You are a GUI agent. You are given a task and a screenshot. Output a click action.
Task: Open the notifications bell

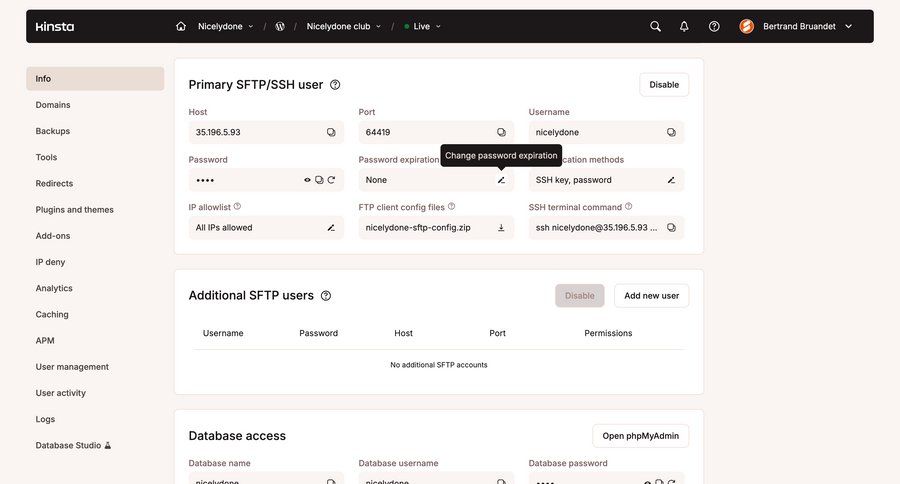click(x=684, y=26)
